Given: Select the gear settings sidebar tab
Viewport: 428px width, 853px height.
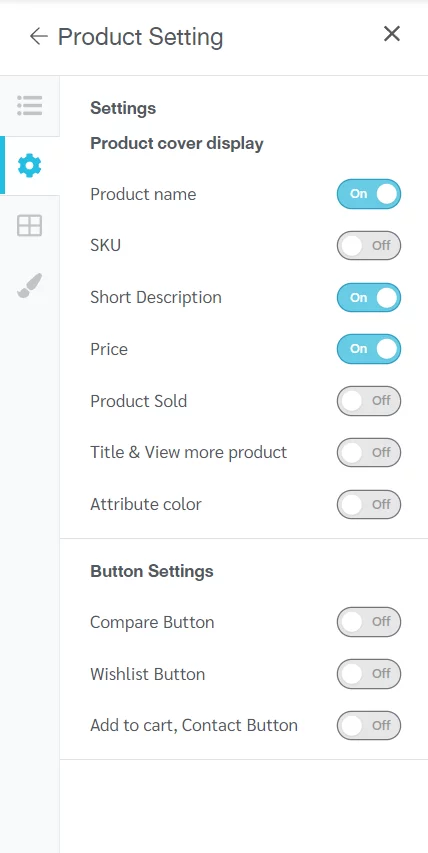Looking at the screenshot, I should coord(29,165).
